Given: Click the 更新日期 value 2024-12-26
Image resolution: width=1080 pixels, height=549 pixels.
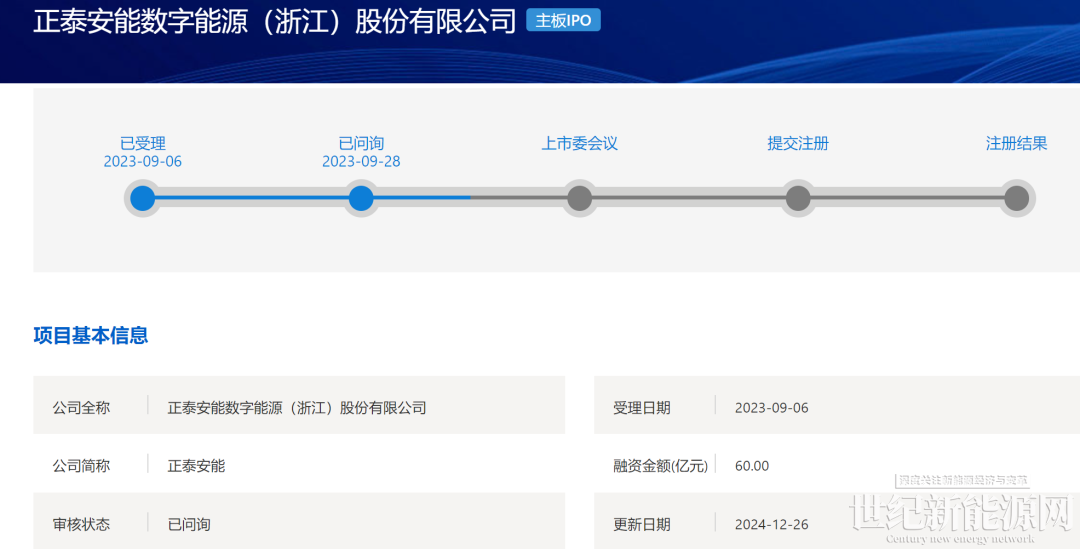Looking at the screenshot, I should coord(771,524).
